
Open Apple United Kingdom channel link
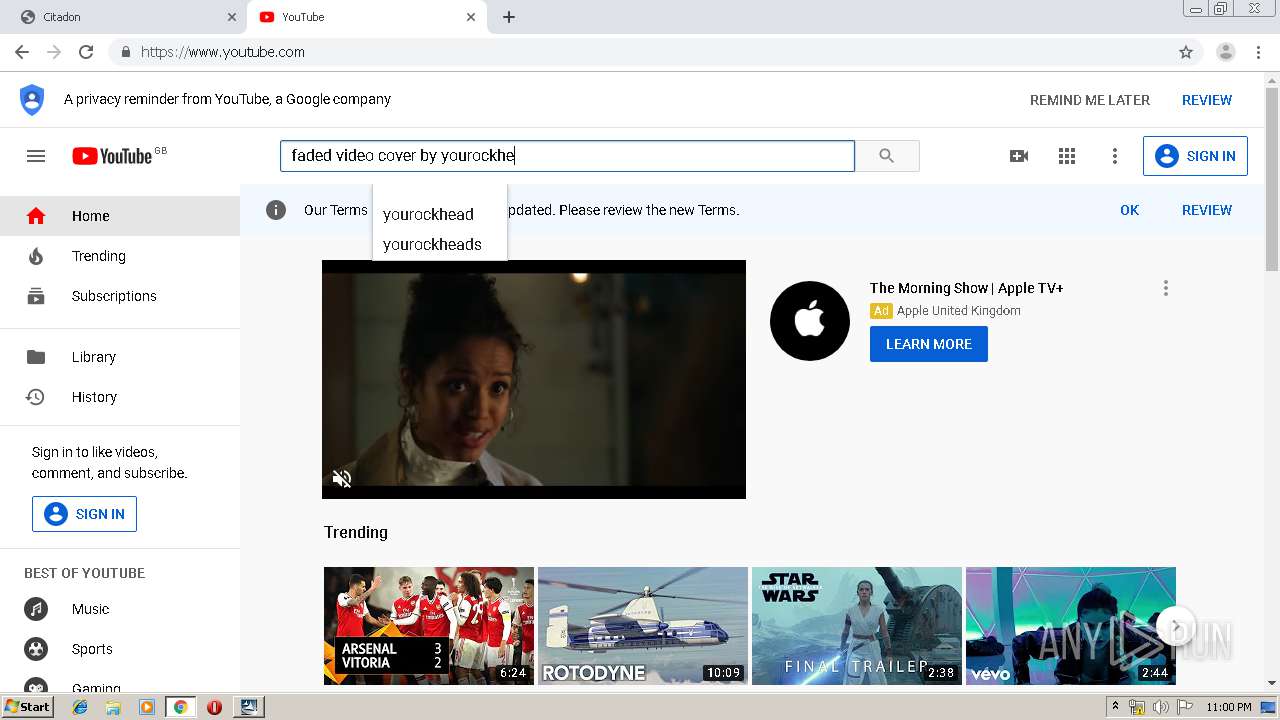pos(959,311)
